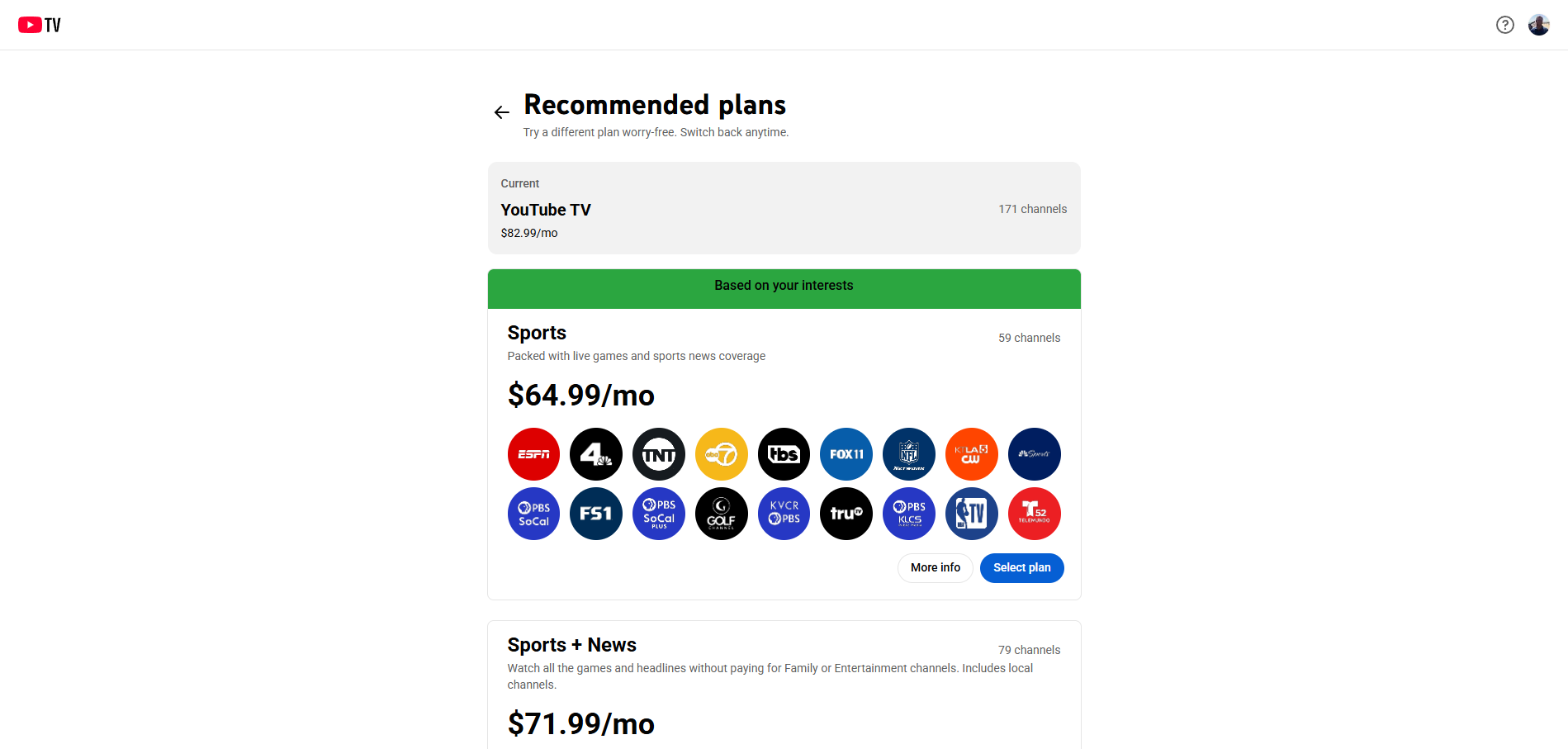
Task: Click the NBC 4 channel logo
Action: point(596,454)
